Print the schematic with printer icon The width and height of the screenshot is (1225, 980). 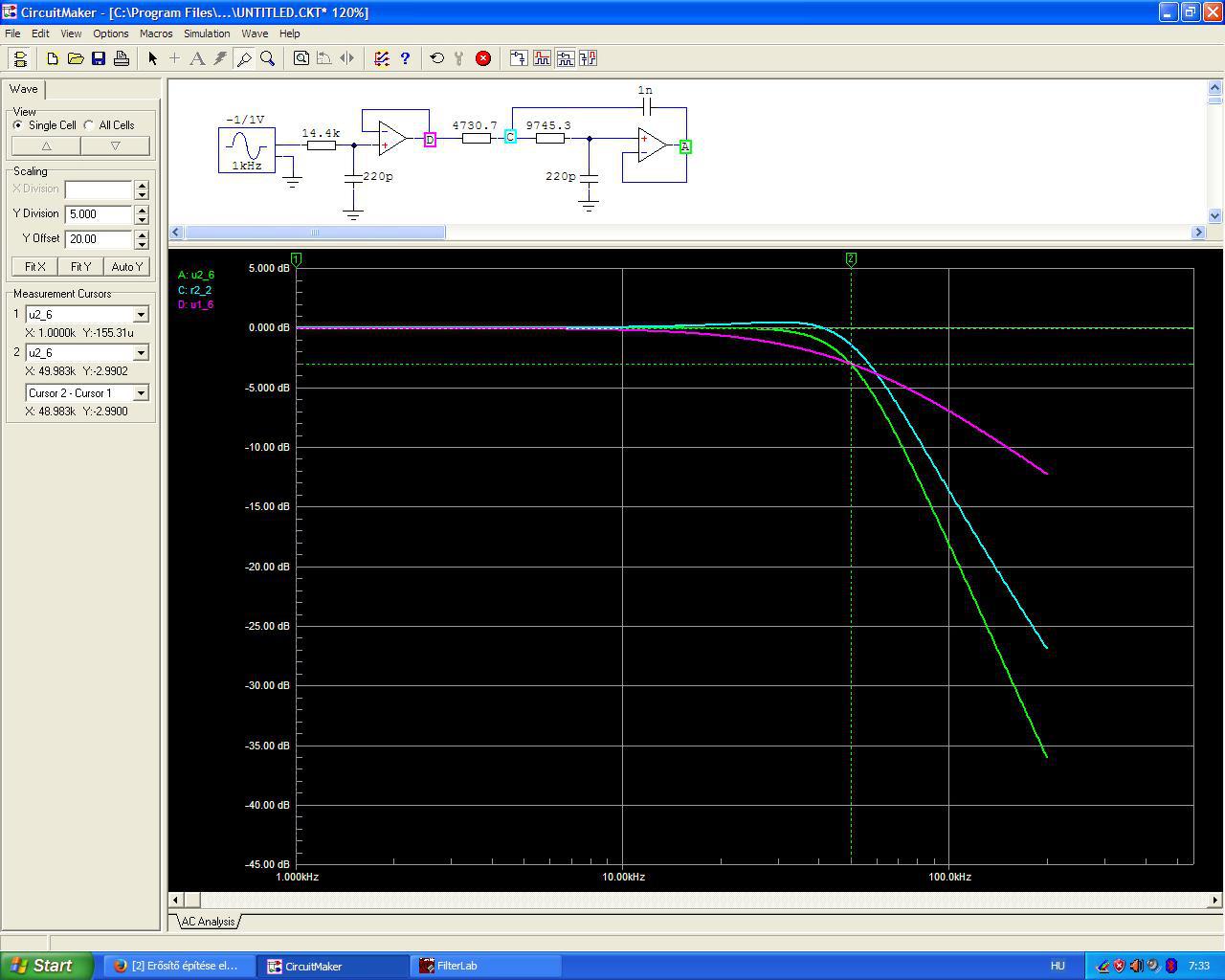(x=122, y=58)
